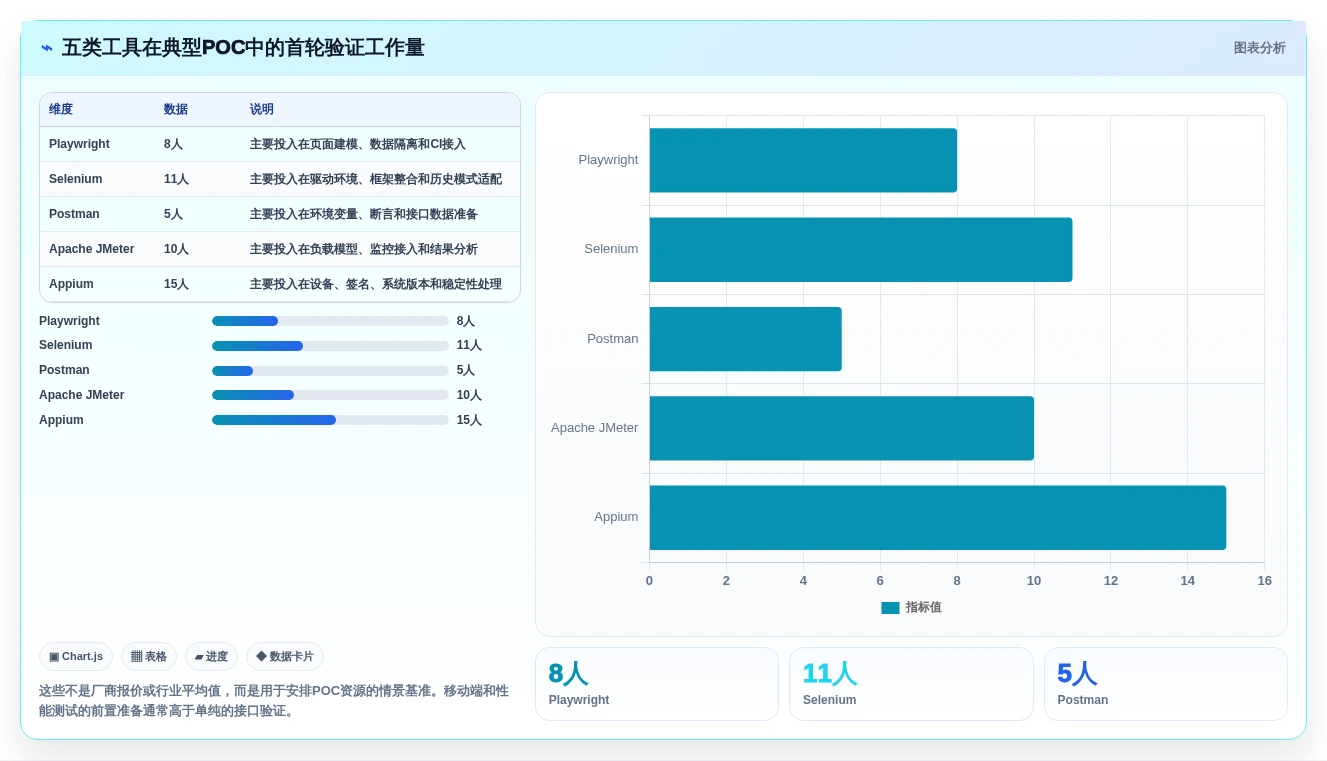Open the 8人 Playwright data card
This screenshot has height=761, width=1327.
tap(657, 684)
